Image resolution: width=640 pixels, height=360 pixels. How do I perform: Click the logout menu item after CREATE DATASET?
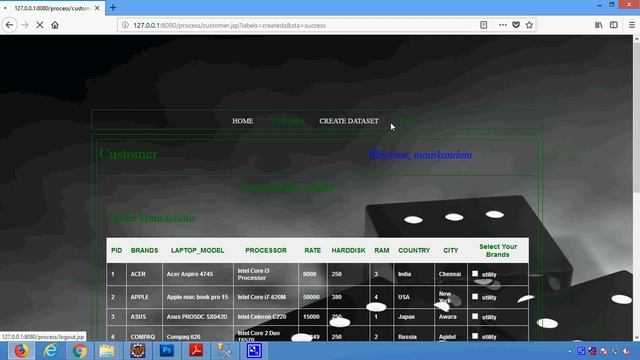406,121
